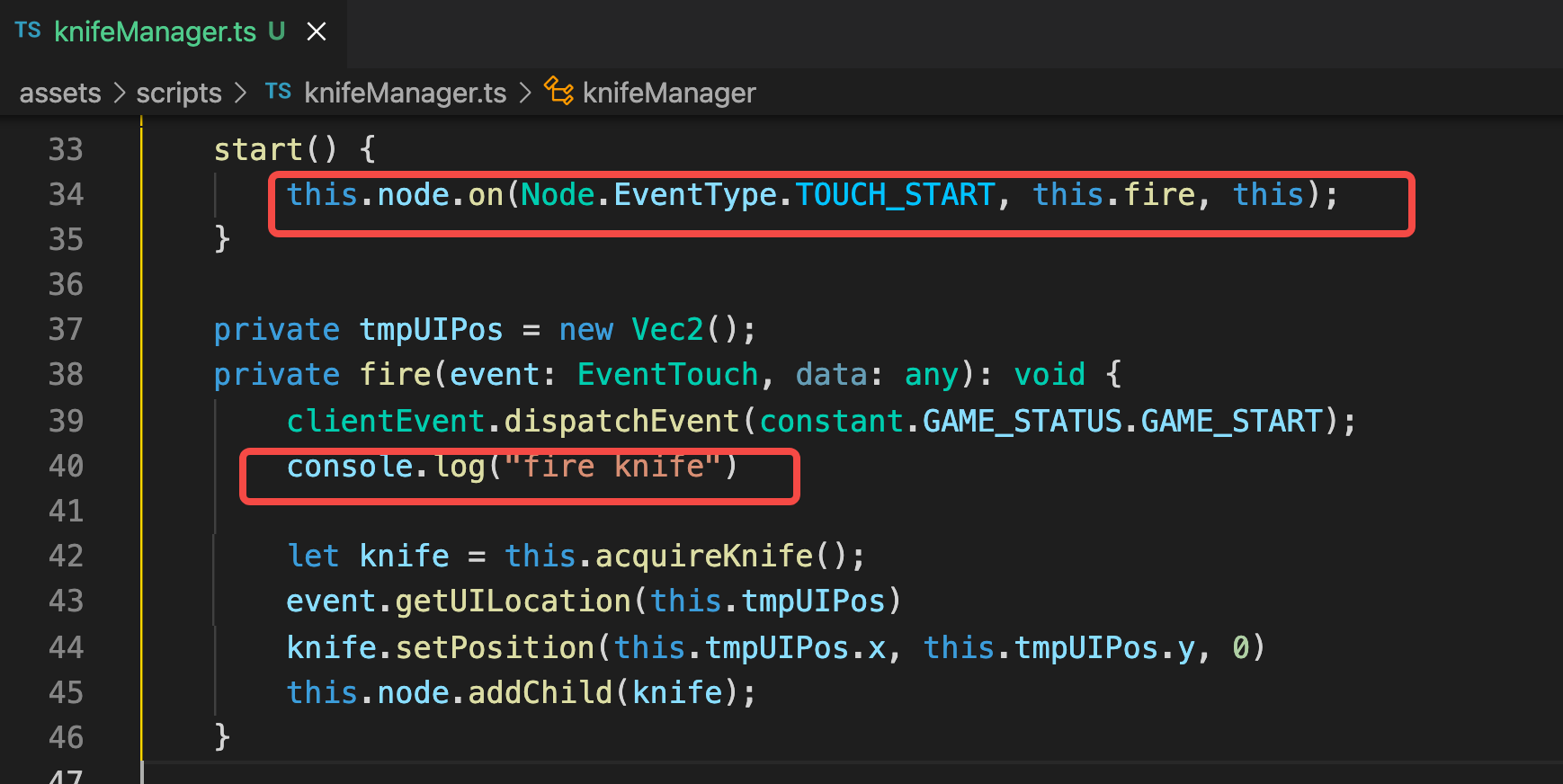This screenshot has width=1563, height=784.
Task: Click the TS file icon in the breadcrumb
Action: (x=278, y=92)
